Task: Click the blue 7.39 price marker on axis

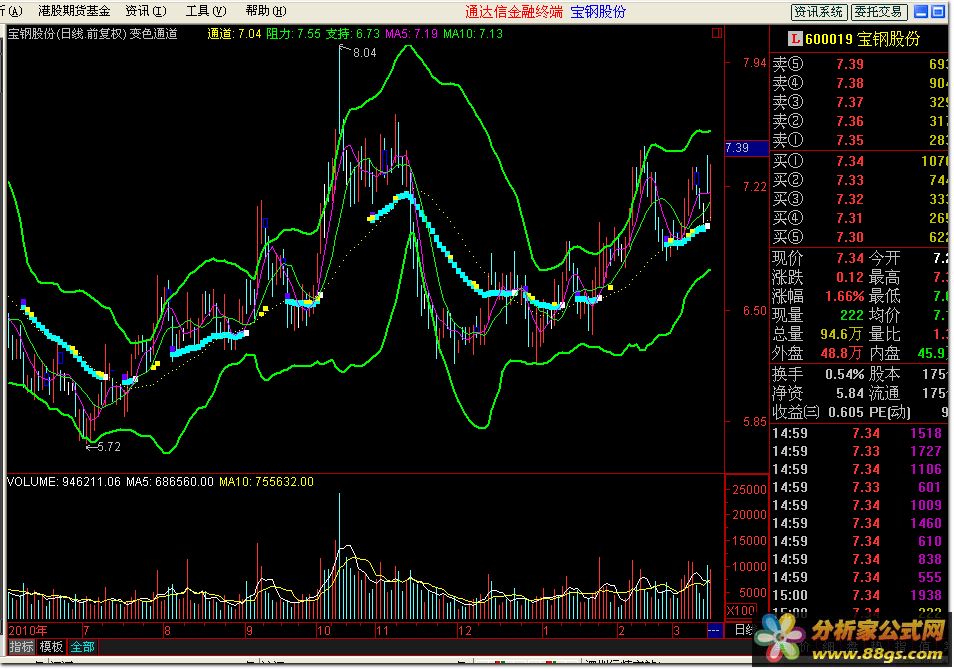Action: (747, 148)
